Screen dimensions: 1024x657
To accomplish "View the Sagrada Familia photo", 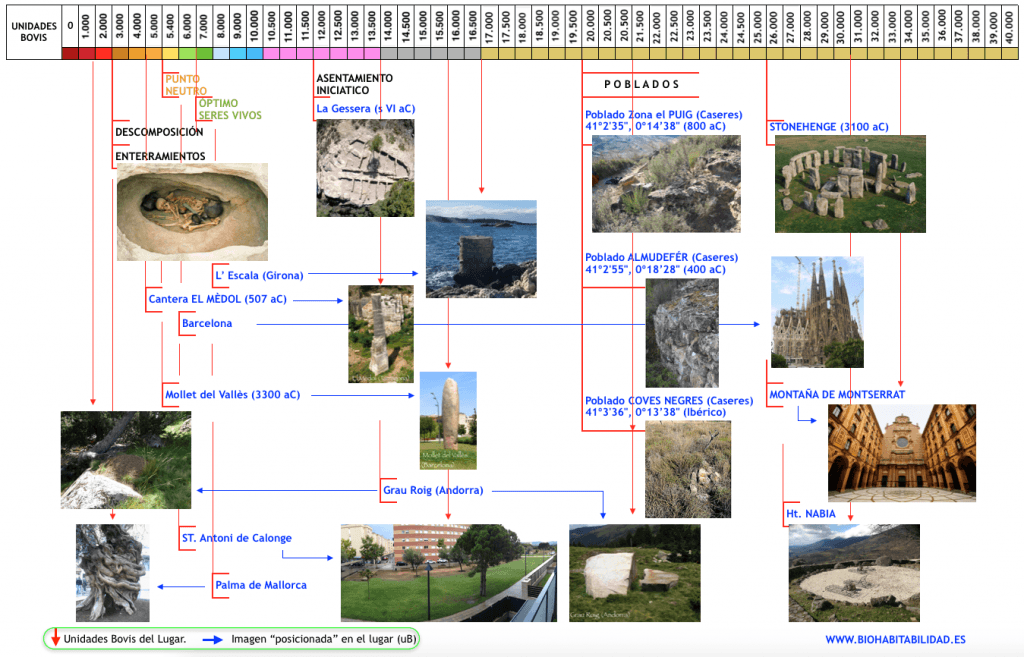I will (817, 312).
